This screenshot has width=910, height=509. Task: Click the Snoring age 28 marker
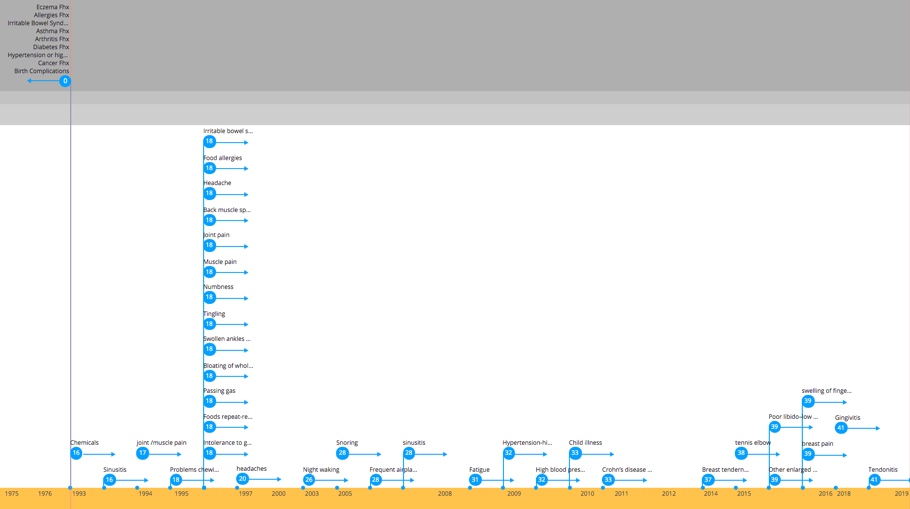(342, 453)
